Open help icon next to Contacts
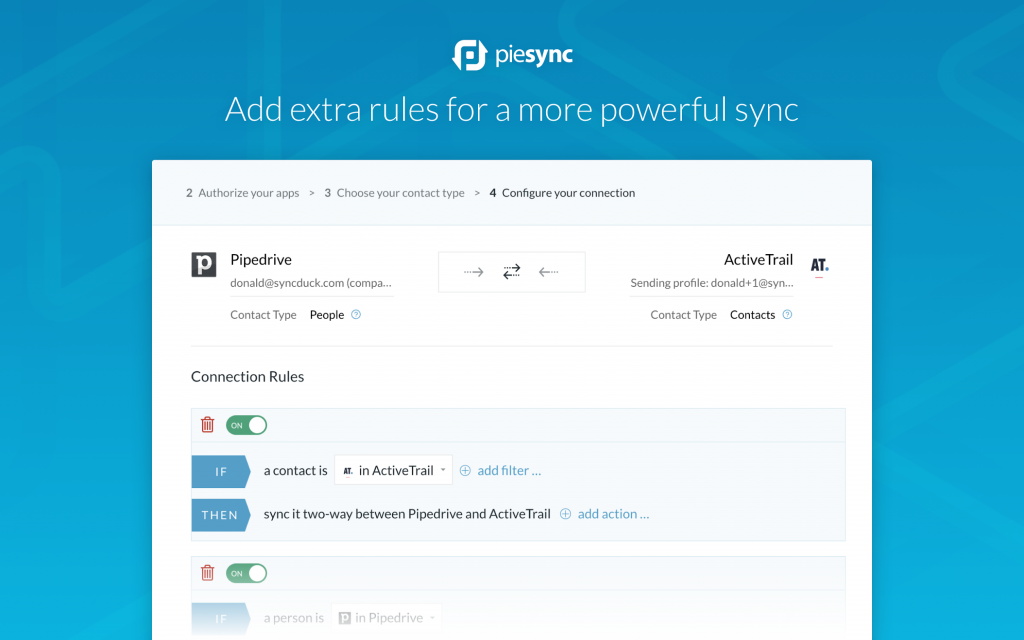 788,315
